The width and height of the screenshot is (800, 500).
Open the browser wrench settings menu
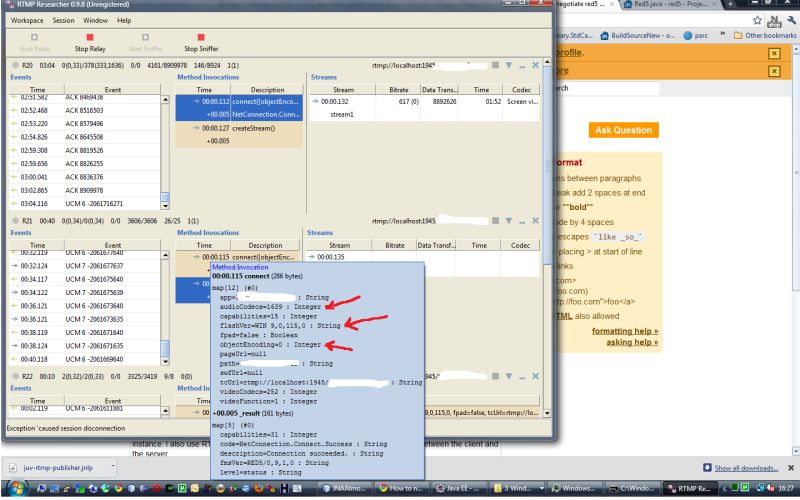point(791,20)
